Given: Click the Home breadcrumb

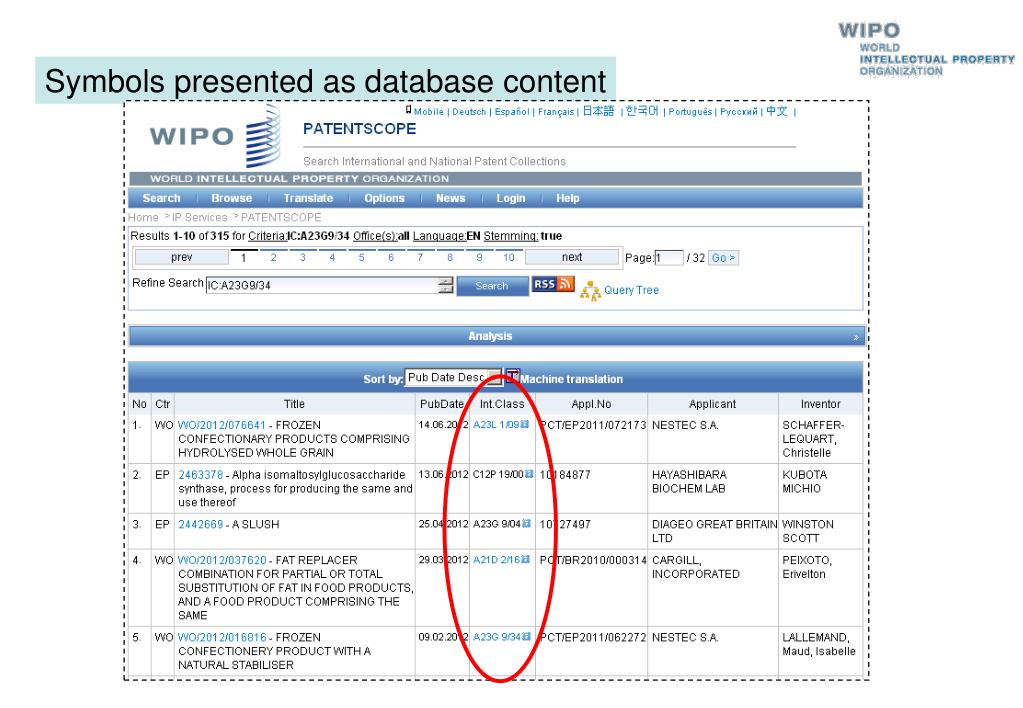Looking at the screenshot, I should pos(143,217).
